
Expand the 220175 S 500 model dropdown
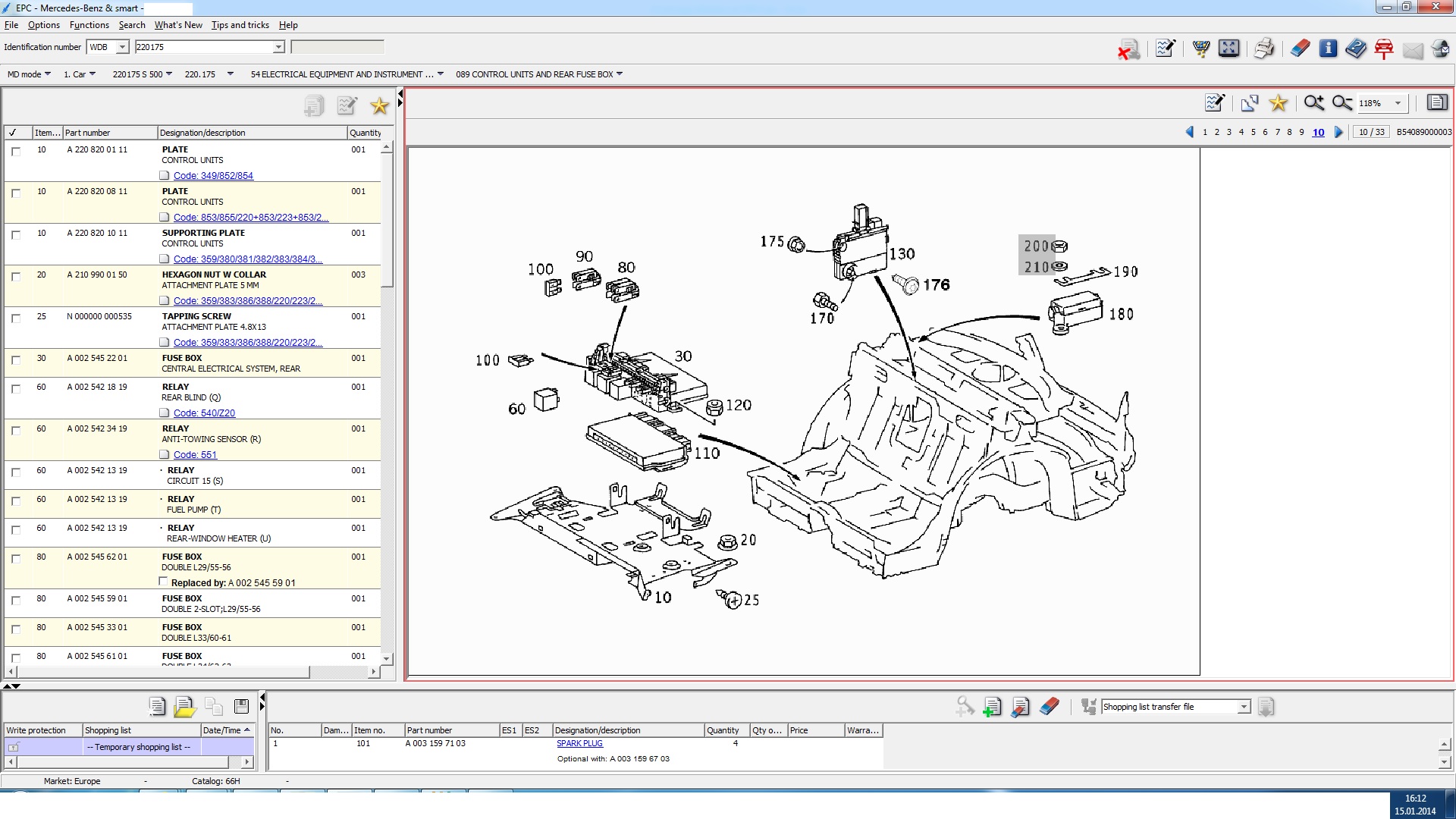[143, 74]
